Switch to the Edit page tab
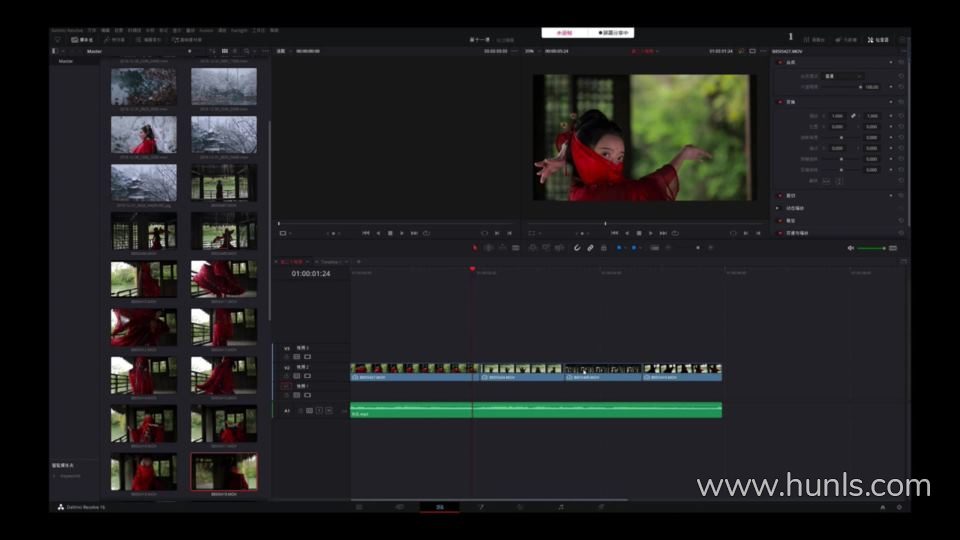 [439, 507]
